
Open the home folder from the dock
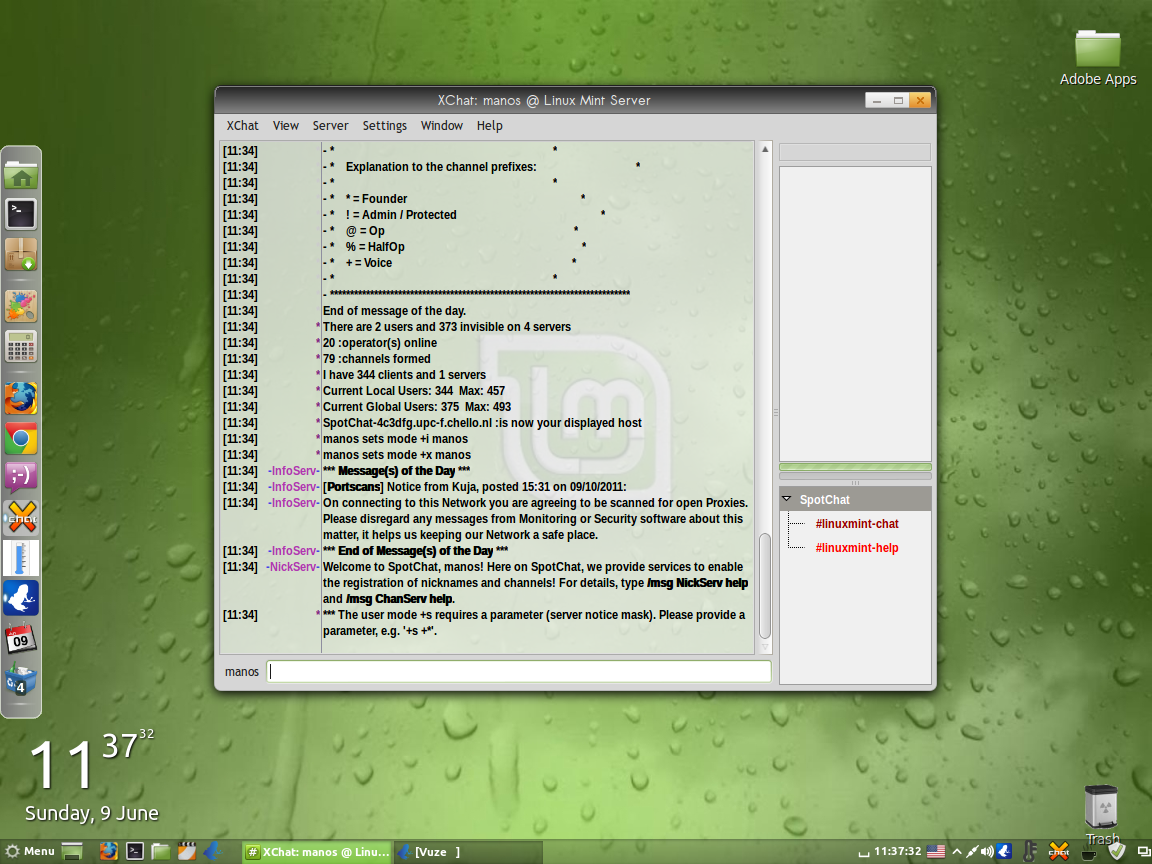click(x=21, y=176)
